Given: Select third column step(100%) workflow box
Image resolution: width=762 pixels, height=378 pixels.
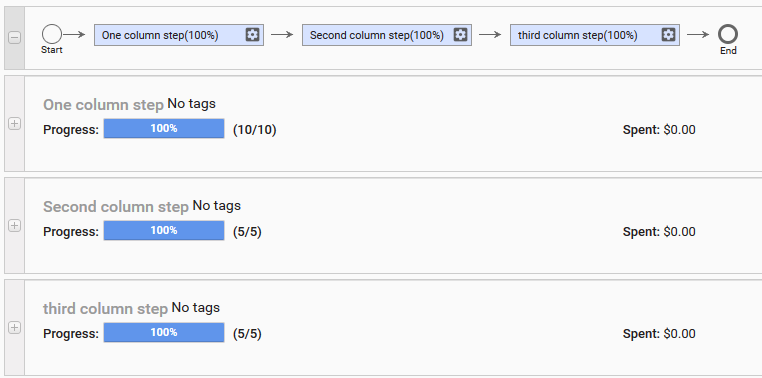Looking at the screenshot, I should coord(595,35).
